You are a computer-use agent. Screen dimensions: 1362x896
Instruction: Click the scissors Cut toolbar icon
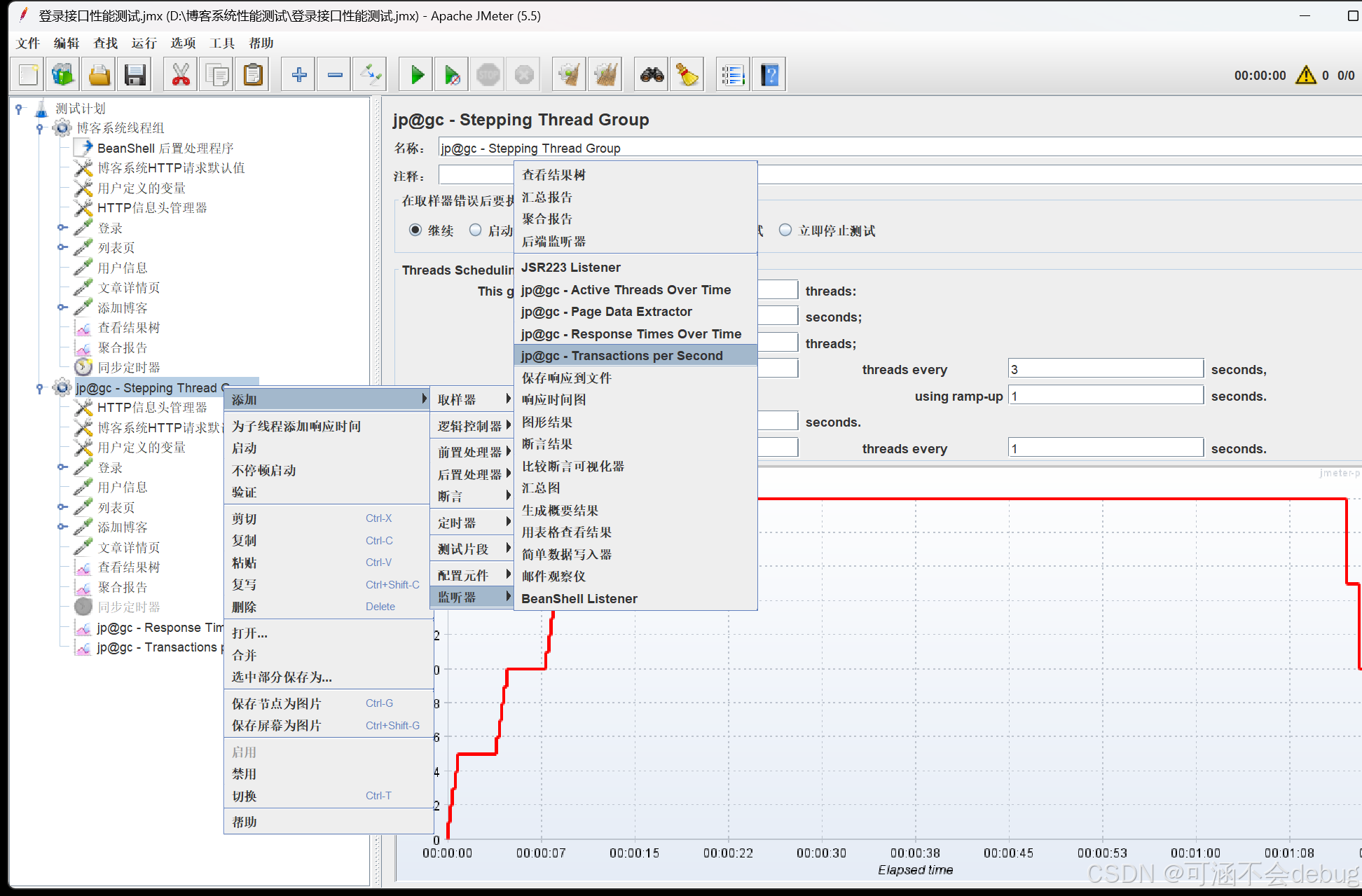tap(181, 75)
